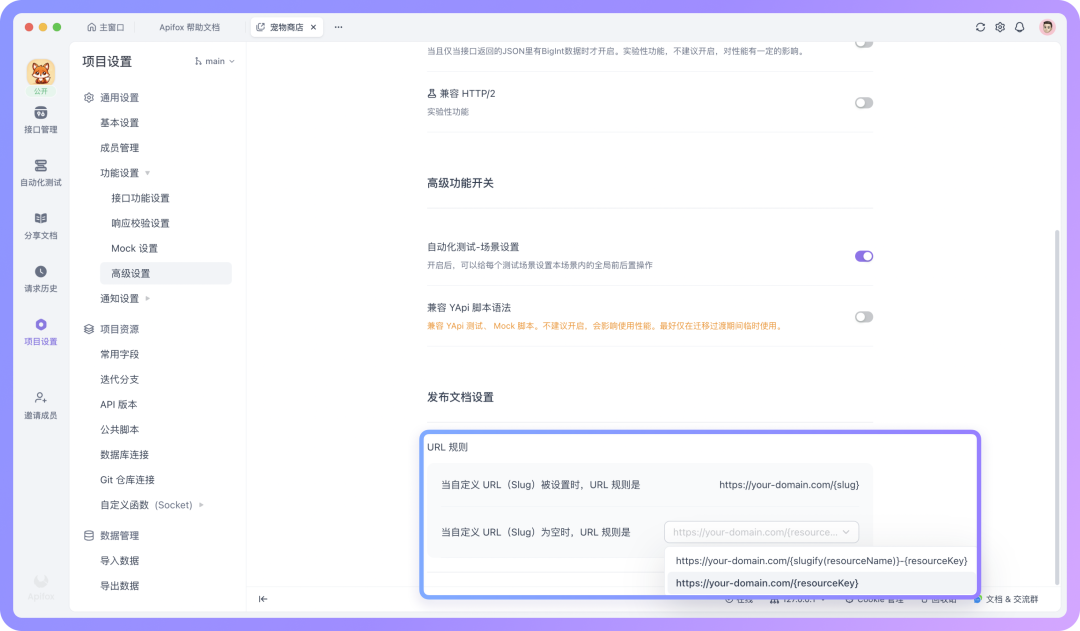
Task: Click the orange YApi warning text
Action: click(605, 326)
